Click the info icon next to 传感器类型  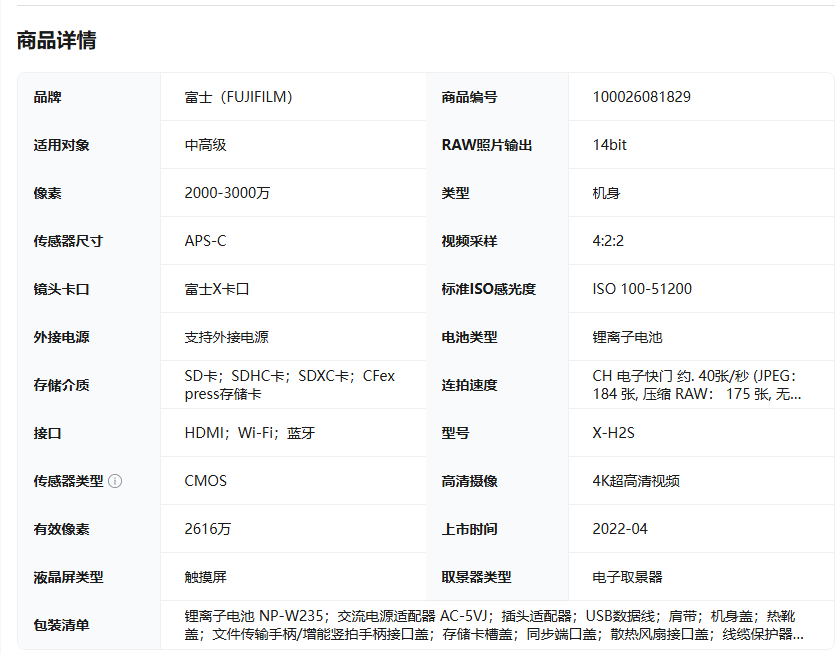point(115,481)
